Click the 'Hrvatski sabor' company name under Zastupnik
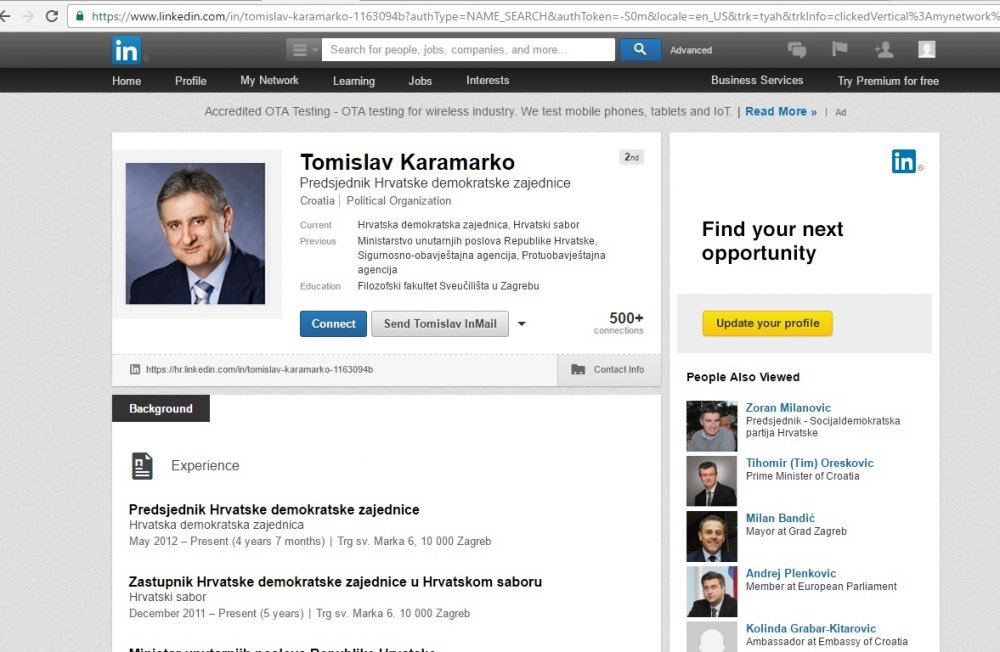The image size is (1000, 652). [x=168, y=597]
